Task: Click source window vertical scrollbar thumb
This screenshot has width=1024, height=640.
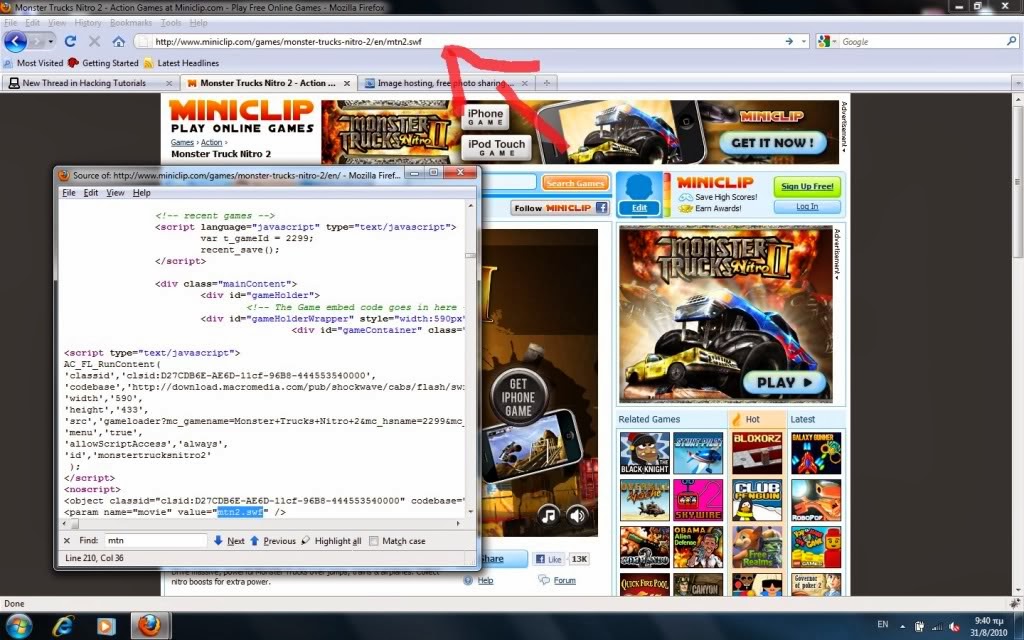Action: (470, 256)
